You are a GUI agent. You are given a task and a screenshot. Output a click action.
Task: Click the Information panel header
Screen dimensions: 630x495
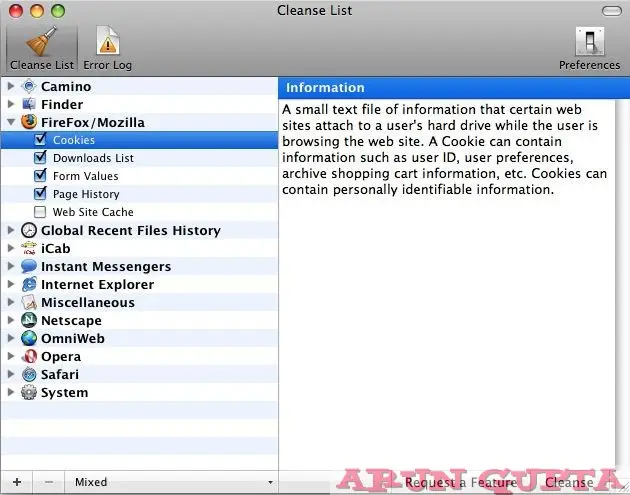click(454, 88)
